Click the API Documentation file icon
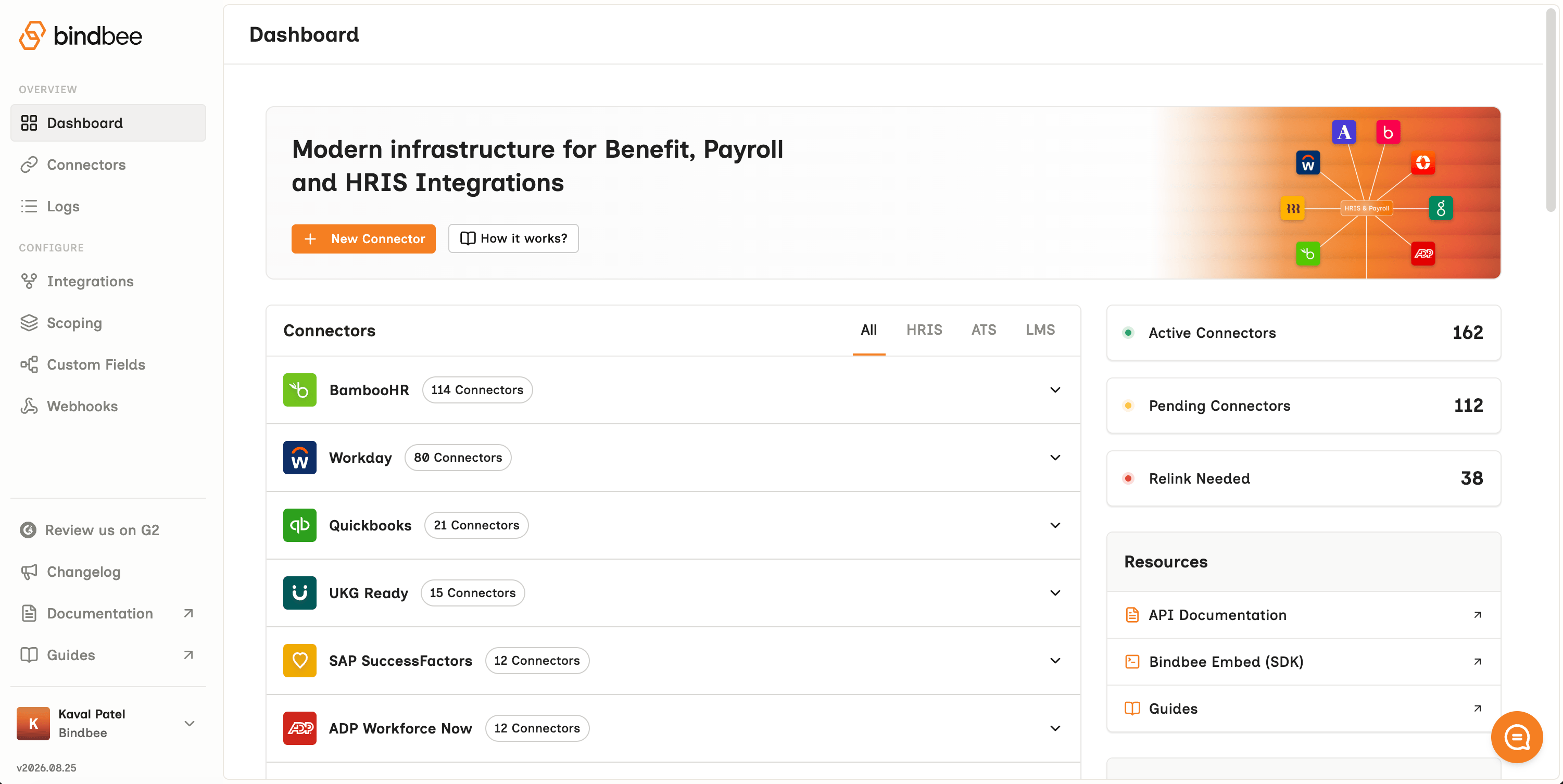This screenshot has width=1563, height=784. 1132,615
